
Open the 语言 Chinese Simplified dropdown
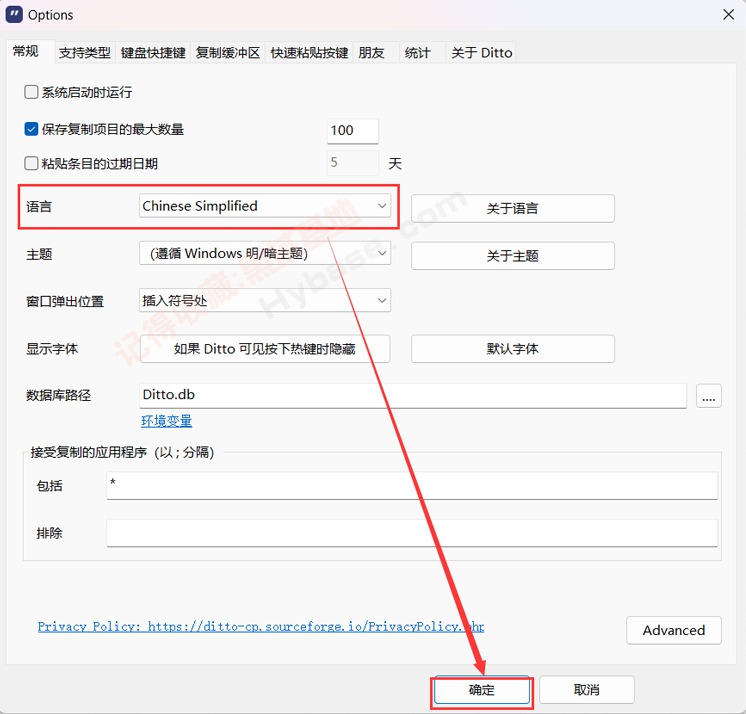(x=265, y=206)
